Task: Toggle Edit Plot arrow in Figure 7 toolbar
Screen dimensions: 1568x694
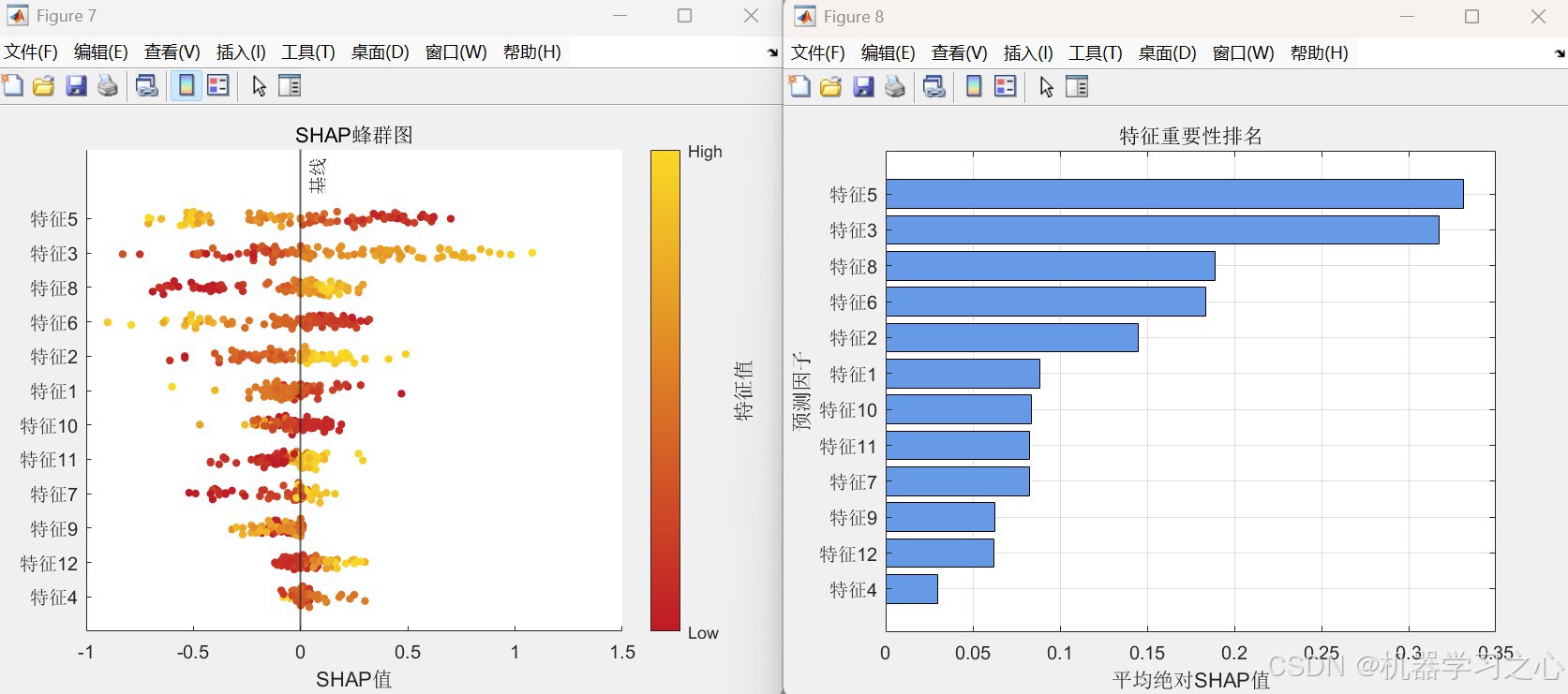Action: point(259,86)
